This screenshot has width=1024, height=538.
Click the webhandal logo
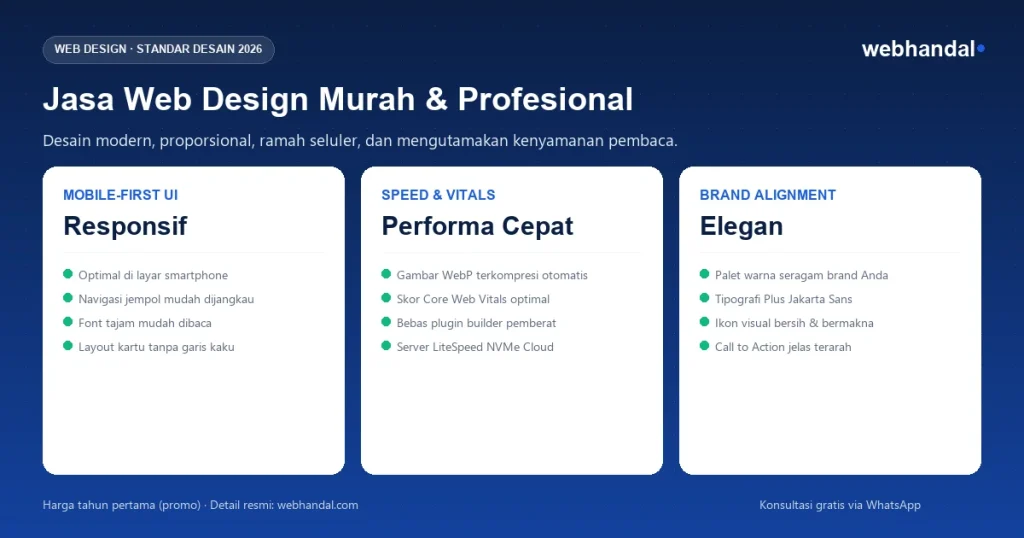pyautogui.click(x=923, y=49)
